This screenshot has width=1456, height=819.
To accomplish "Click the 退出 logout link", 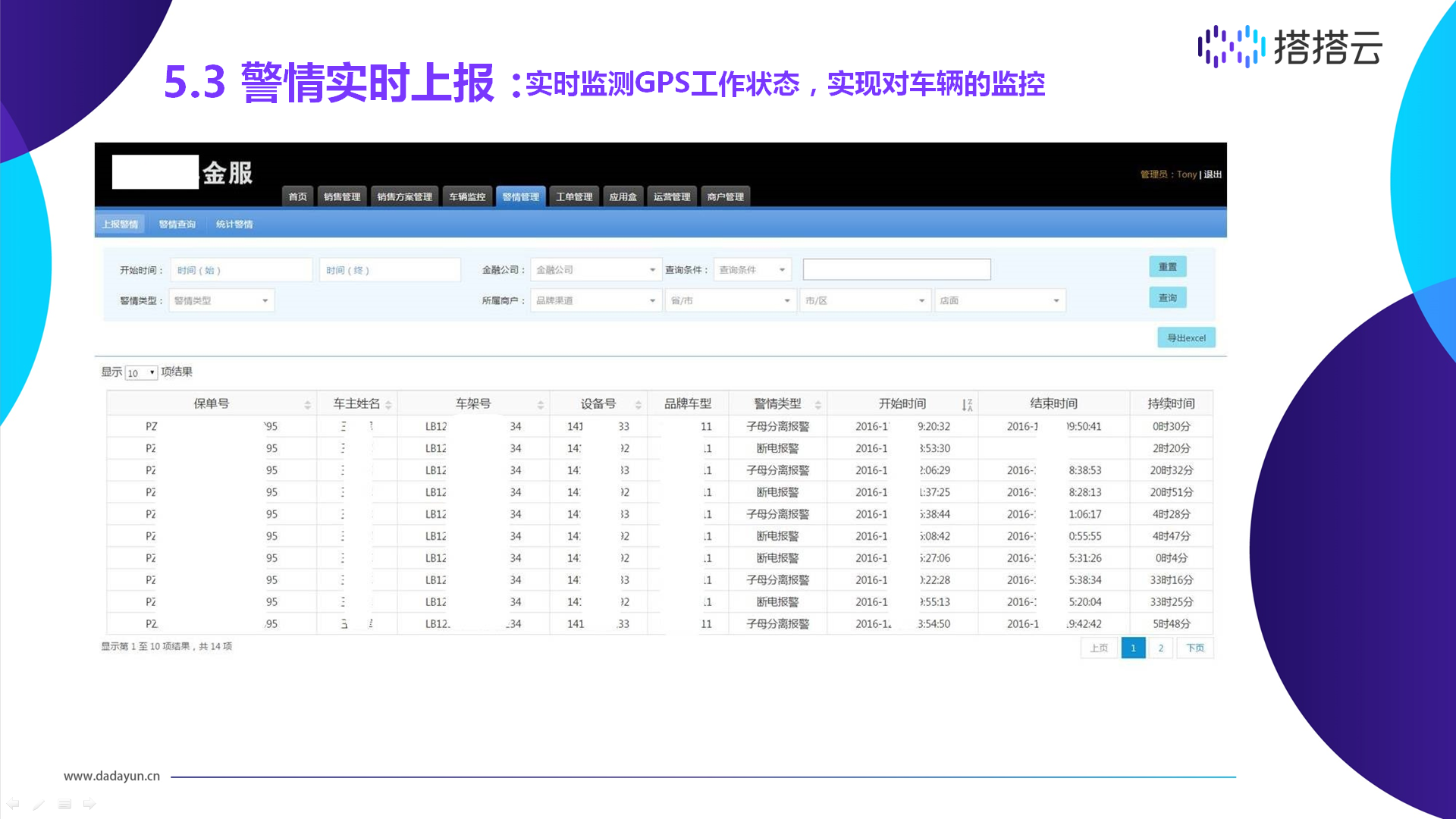I will point(1213,174).
